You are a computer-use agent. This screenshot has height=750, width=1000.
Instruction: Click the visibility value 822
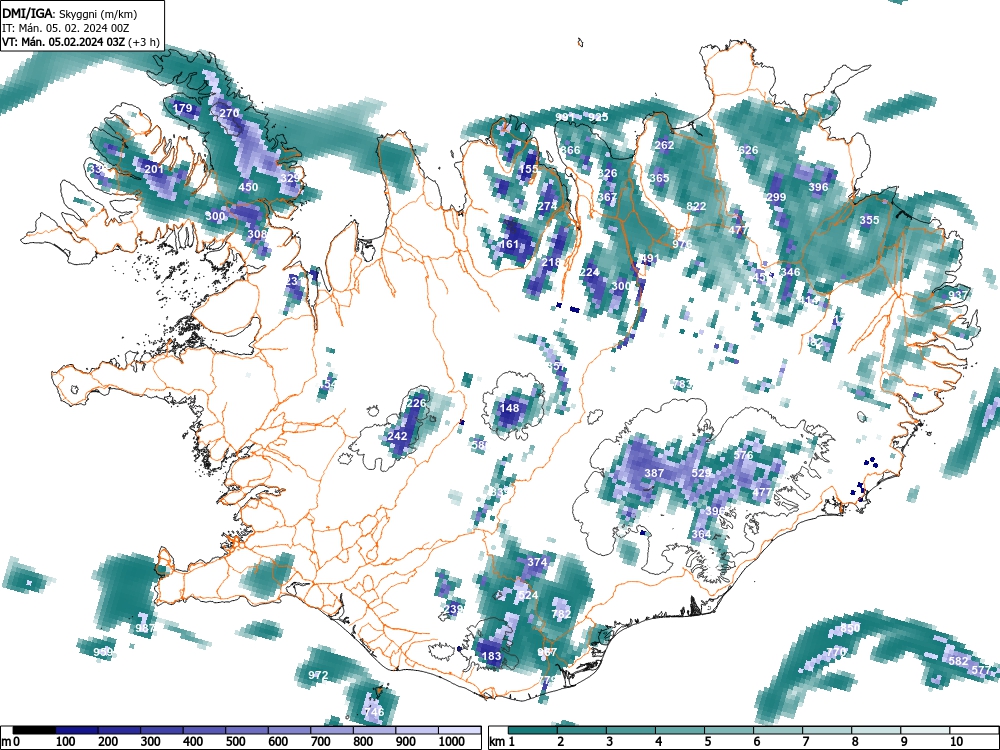pyautogui.click(x=696, y=206)
